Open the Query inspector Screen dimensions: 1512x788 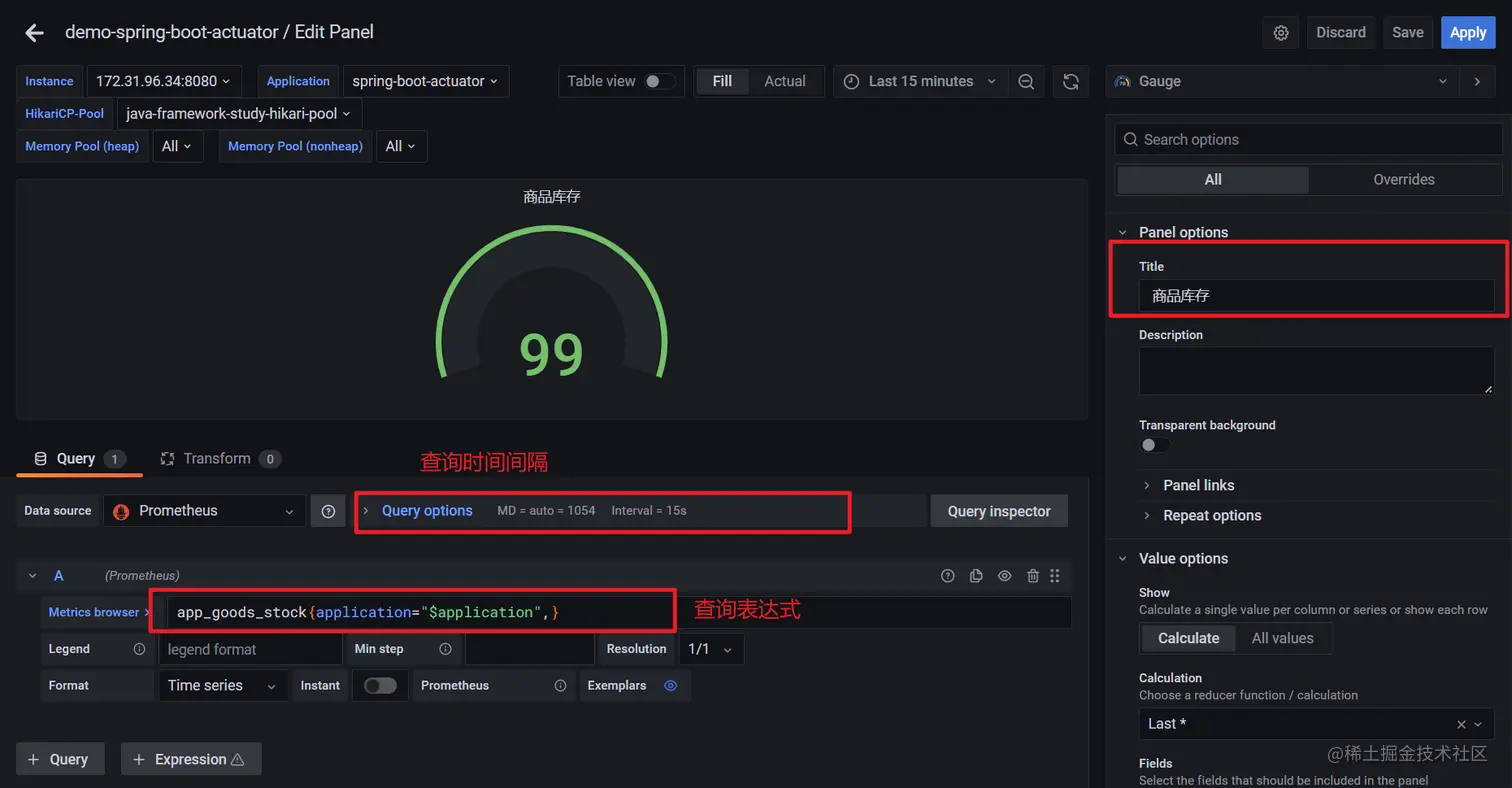click(999, 511)
